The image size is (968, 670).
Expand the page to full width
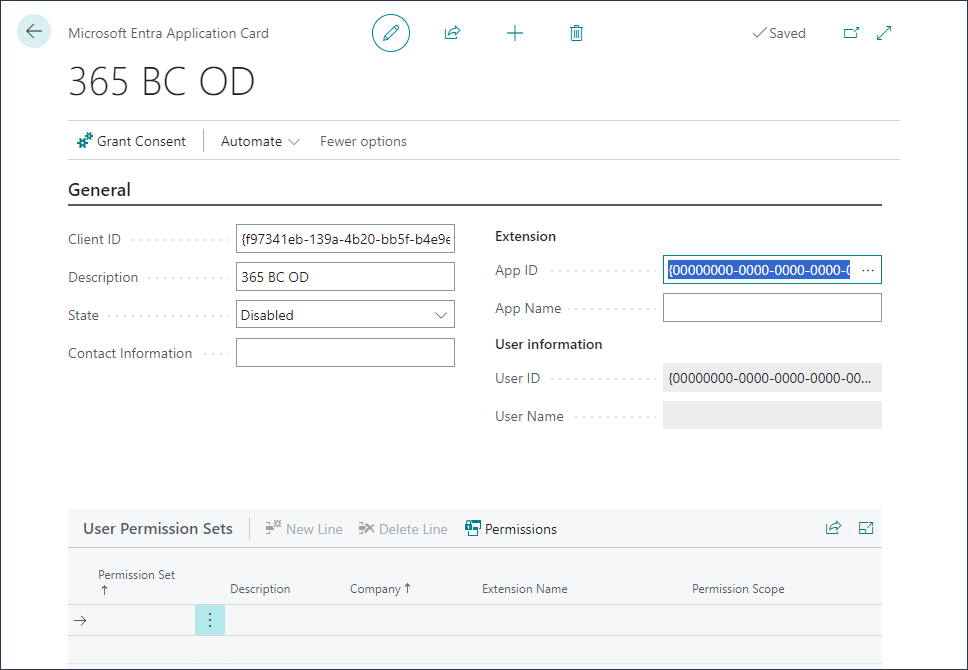pyautogui.click(x=884, y=33)
